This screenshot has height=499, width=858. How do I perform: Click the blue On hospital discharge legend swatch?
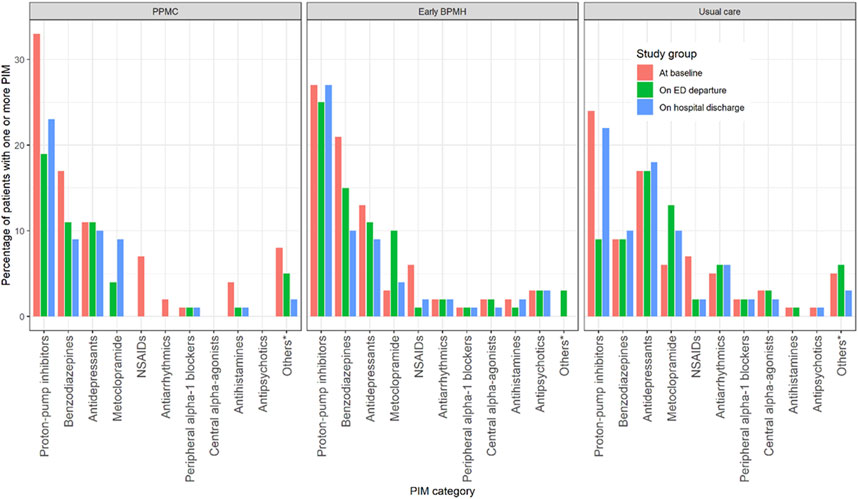(x=645, y=107)
